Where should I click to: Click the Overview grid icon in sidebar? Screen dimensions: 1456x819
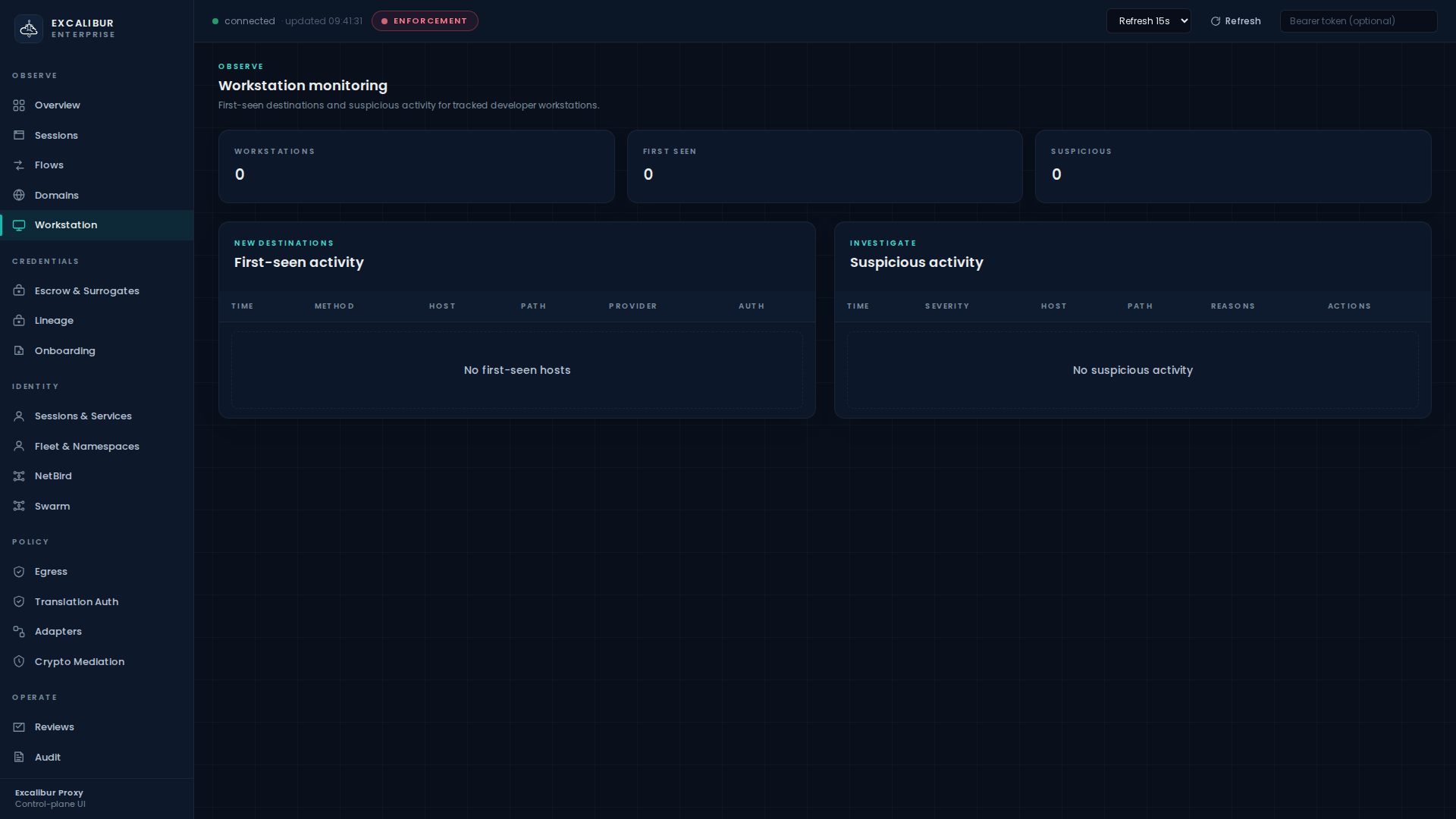pyautogui.click(x=19, y=105)
